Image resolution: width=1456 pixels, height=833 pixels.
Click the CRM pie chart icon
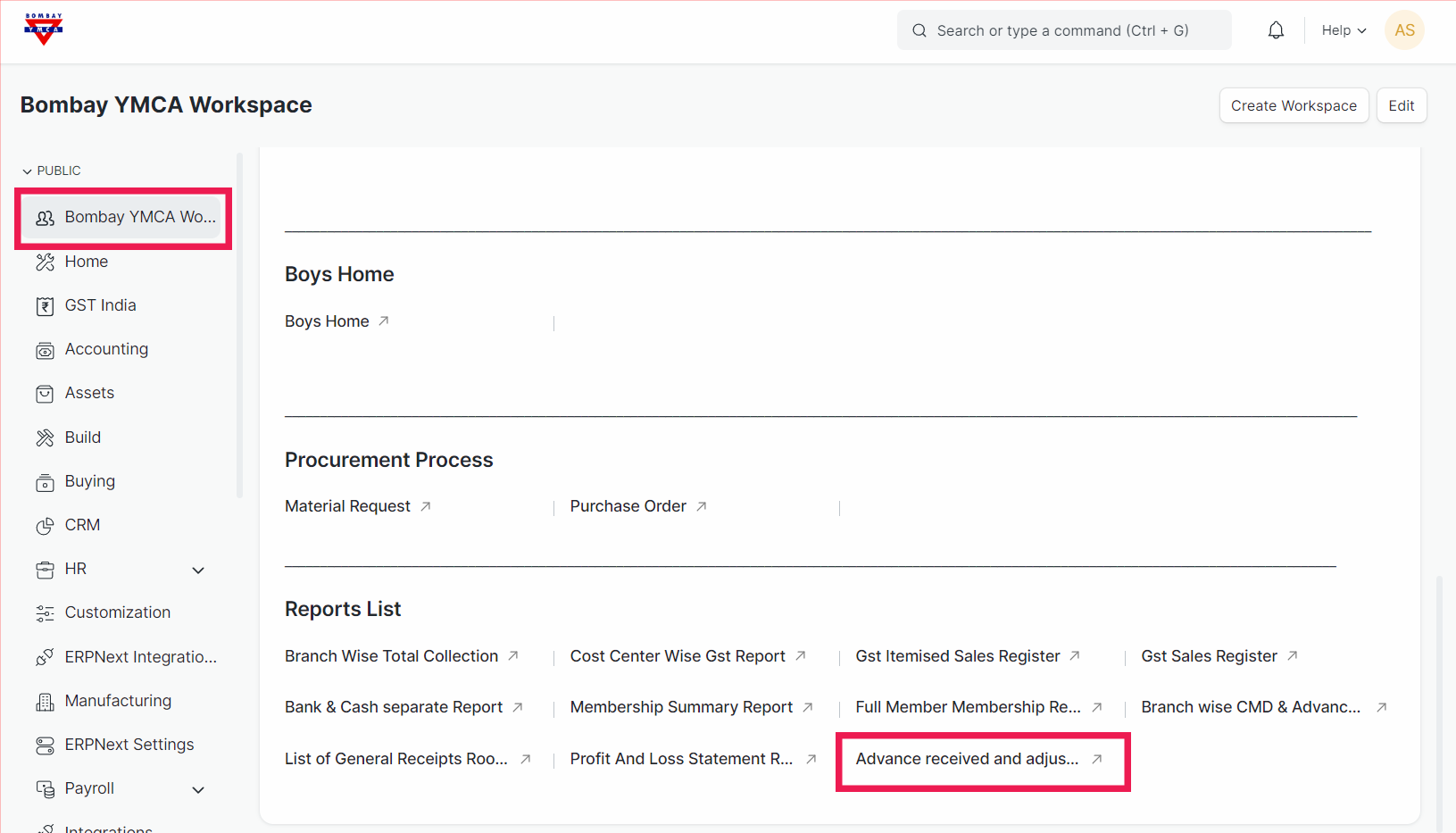pyautogui.click(x=45, y=526)
